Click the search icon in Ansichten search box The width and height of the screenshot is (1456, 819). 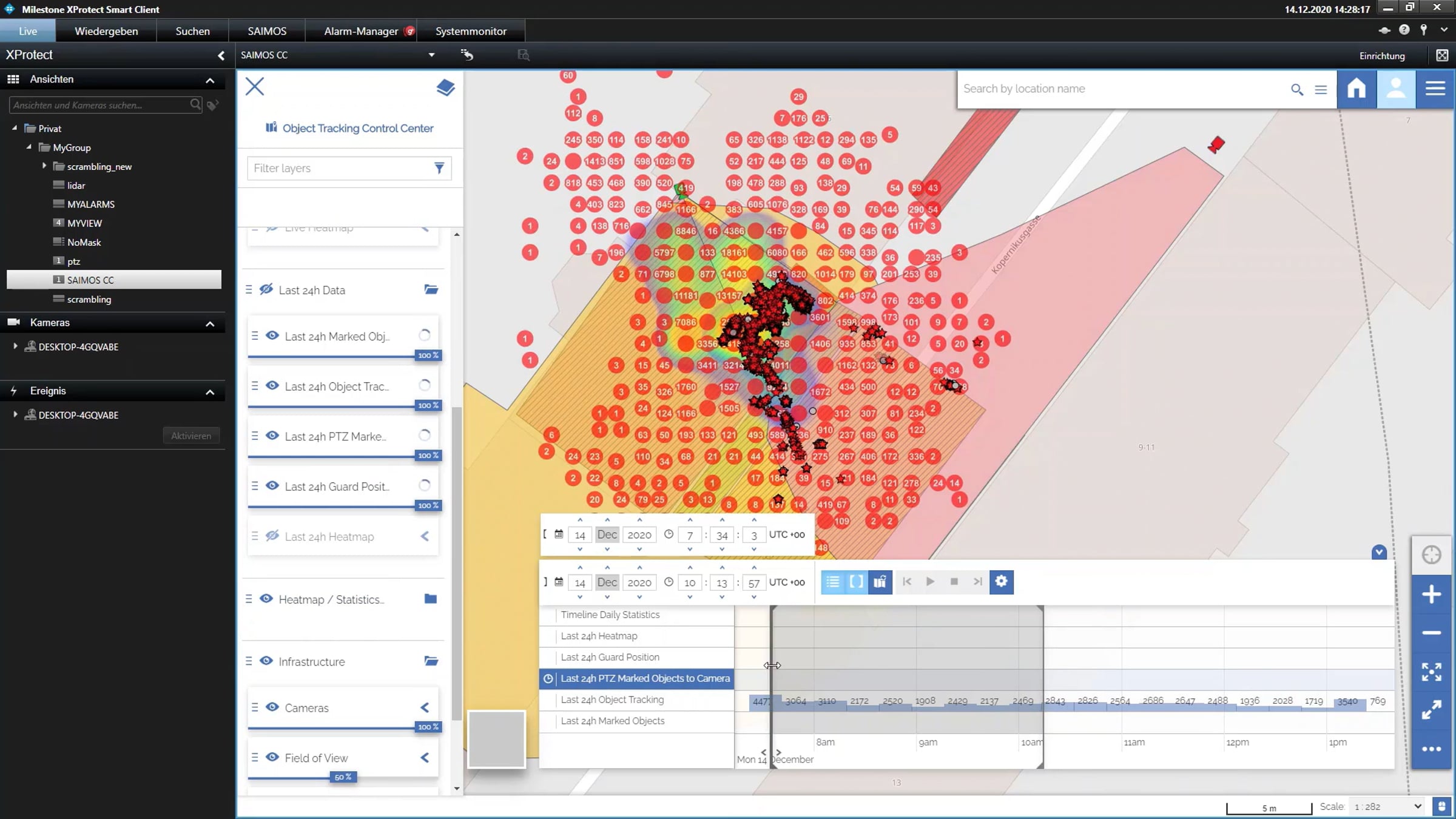click(x=195, y=104)
